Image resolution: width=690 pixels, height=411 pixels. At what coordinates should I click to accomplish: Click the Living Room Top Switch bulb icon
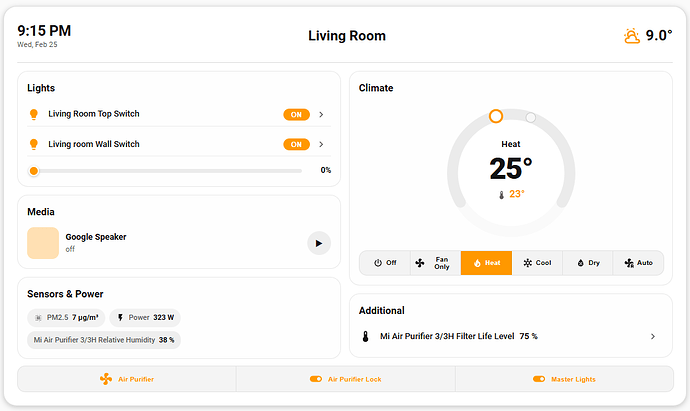coord(33,114)
